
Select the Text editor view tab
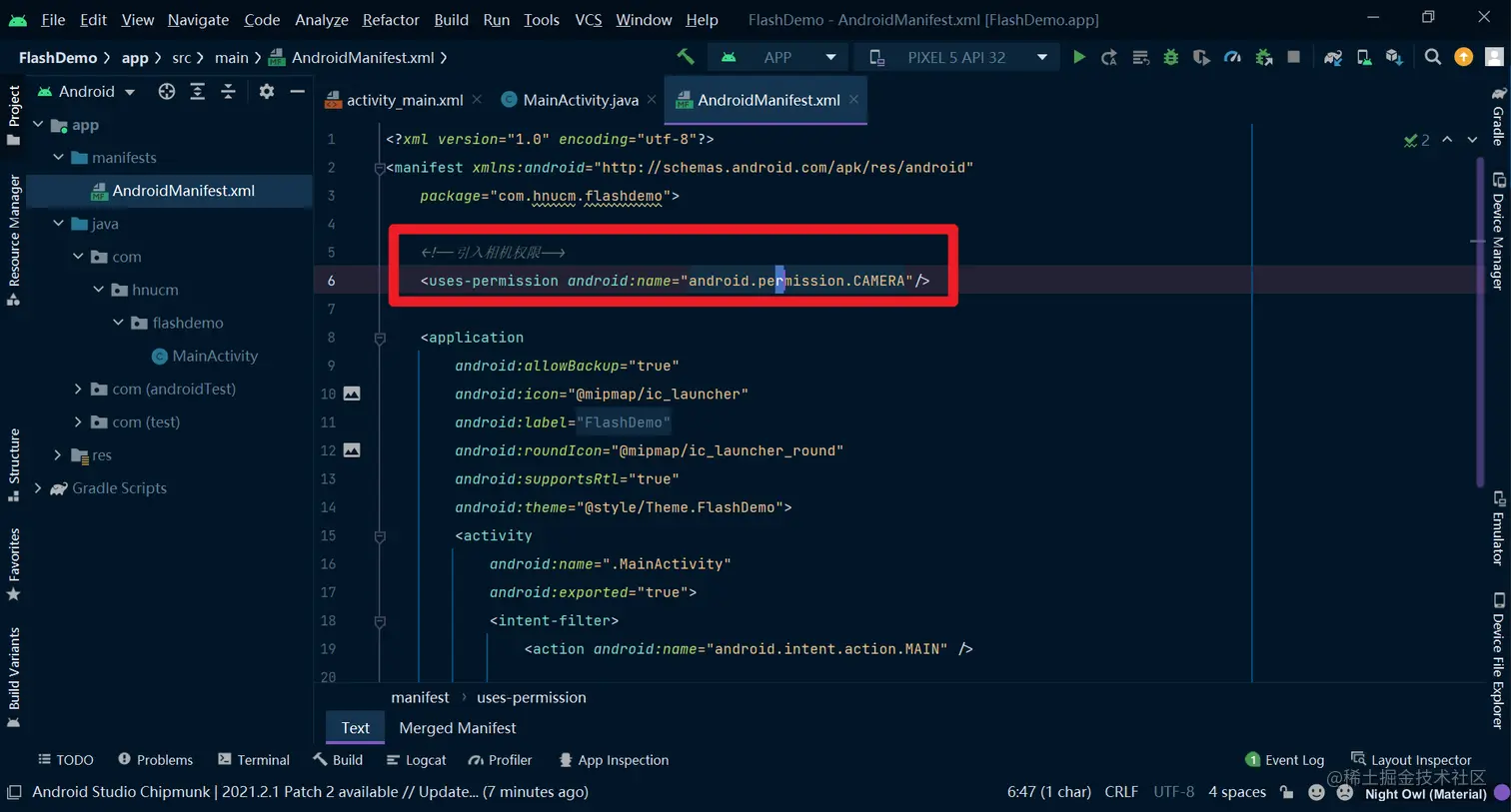[x=356, y=727]
